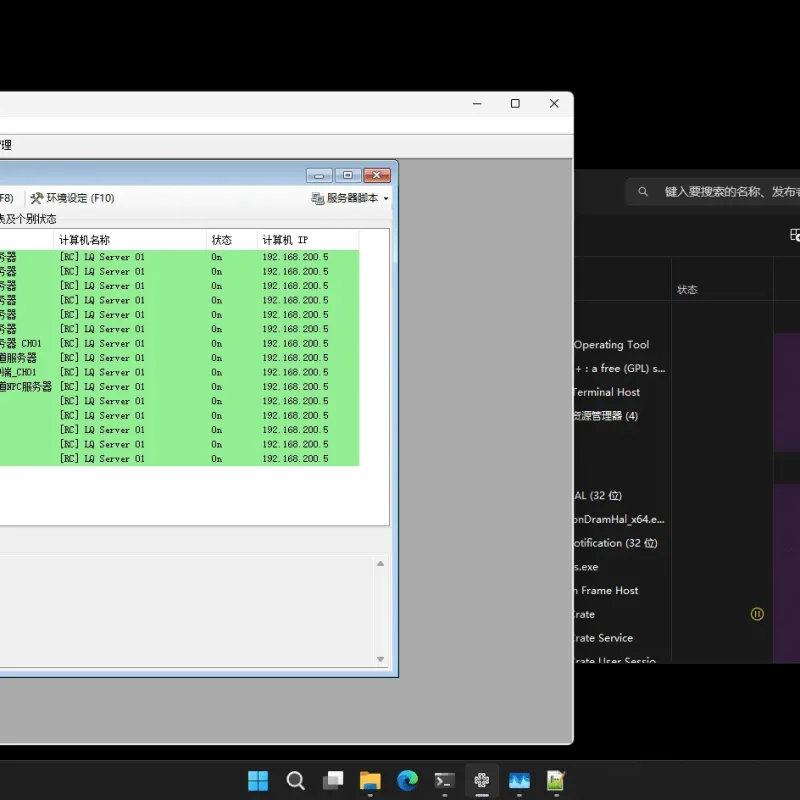
Task: Open 环境设定 (F10) settings
Action: click(x=72, y=198)
